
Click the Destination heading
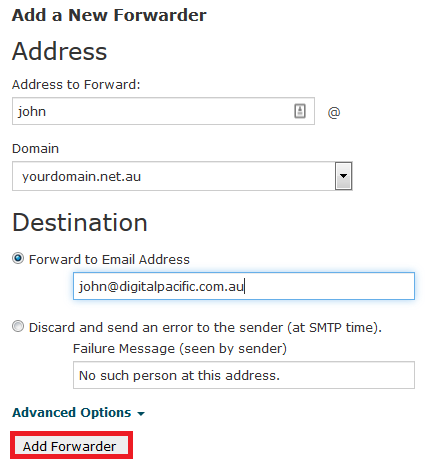tap(80, 222)
